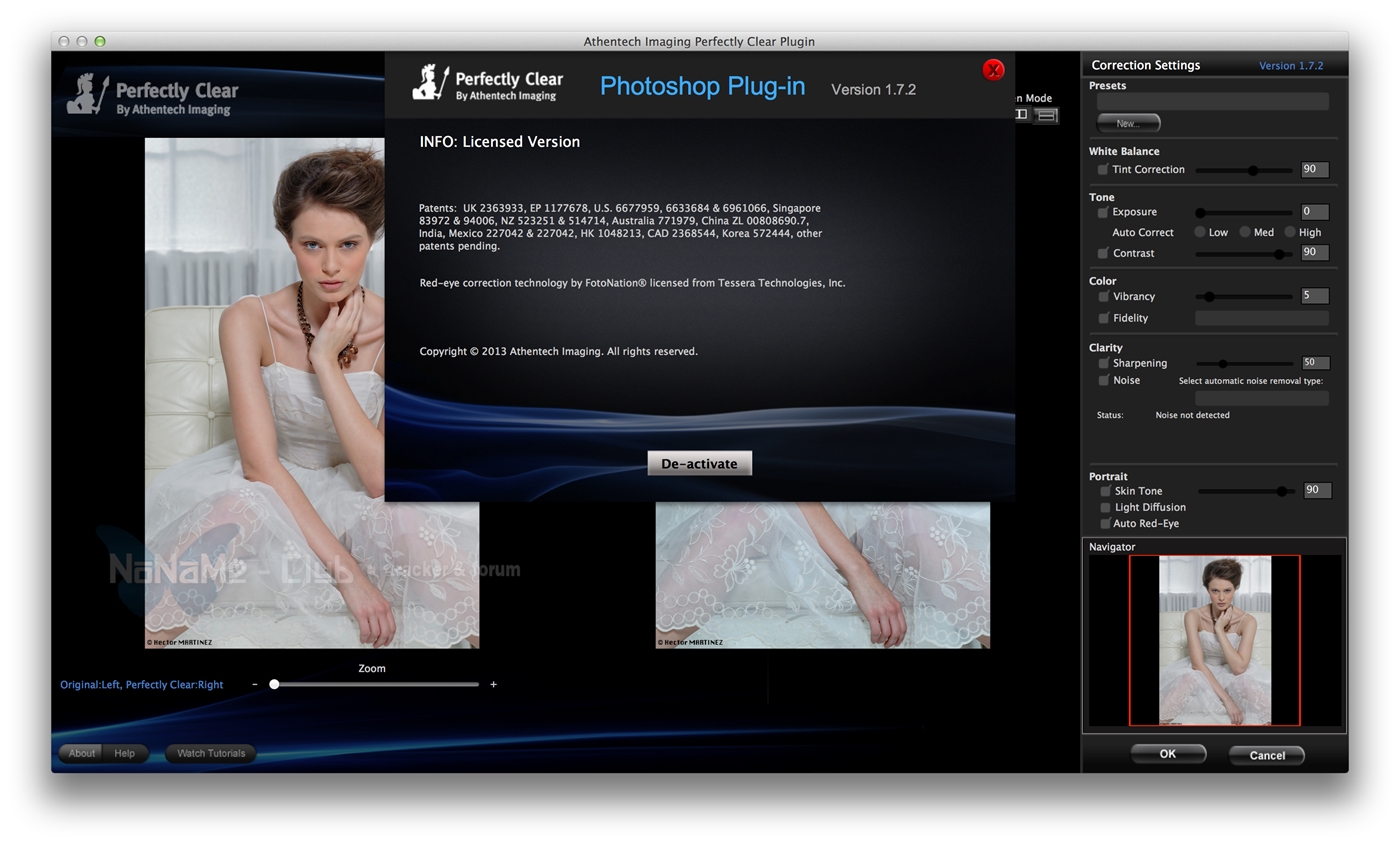The width and height of the screenshot is (1400, 844).
Task: Click the Version 1.7.2 text in settings header
Action: 1290,66
